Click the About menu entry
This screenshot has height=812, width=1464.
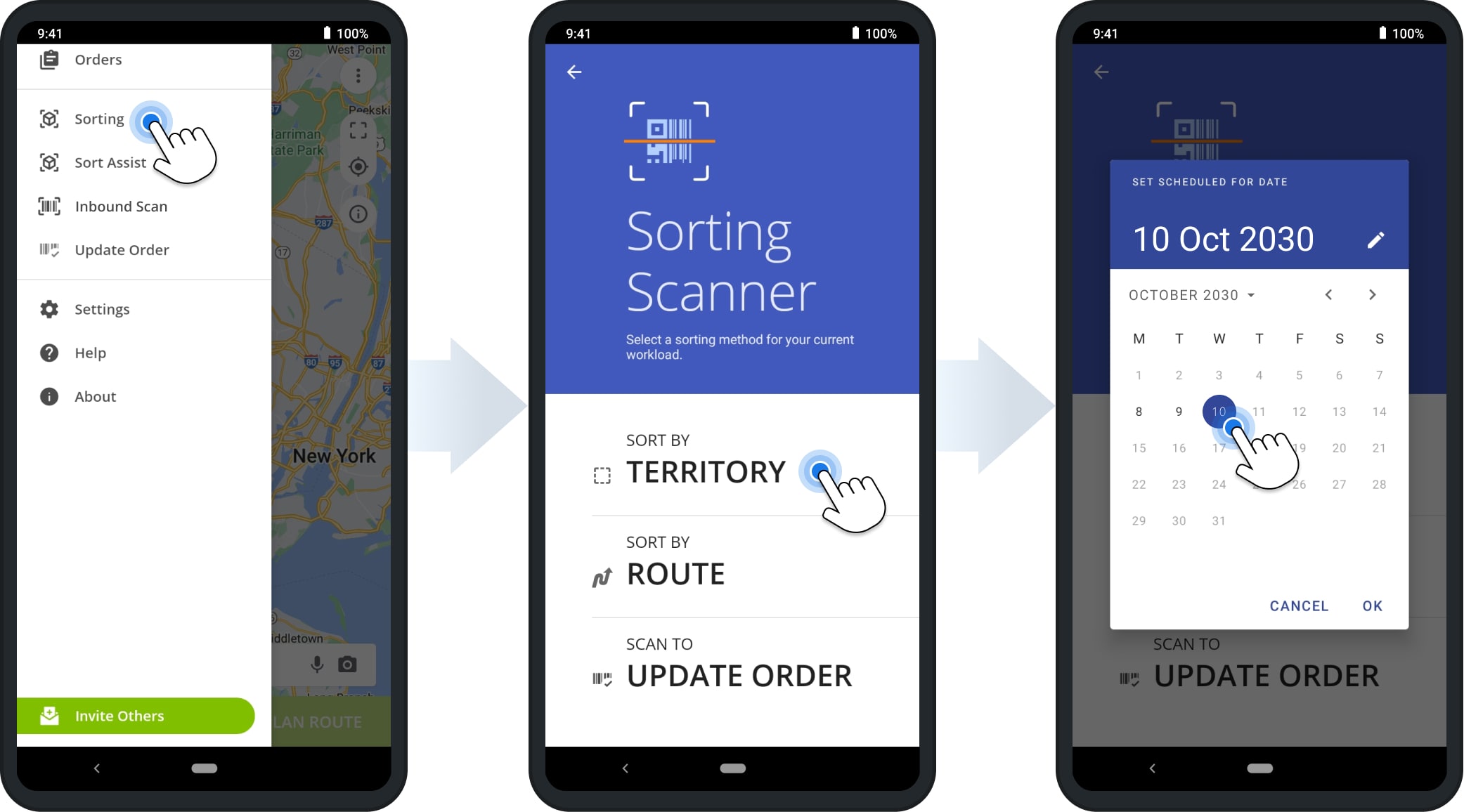point(97,395)
